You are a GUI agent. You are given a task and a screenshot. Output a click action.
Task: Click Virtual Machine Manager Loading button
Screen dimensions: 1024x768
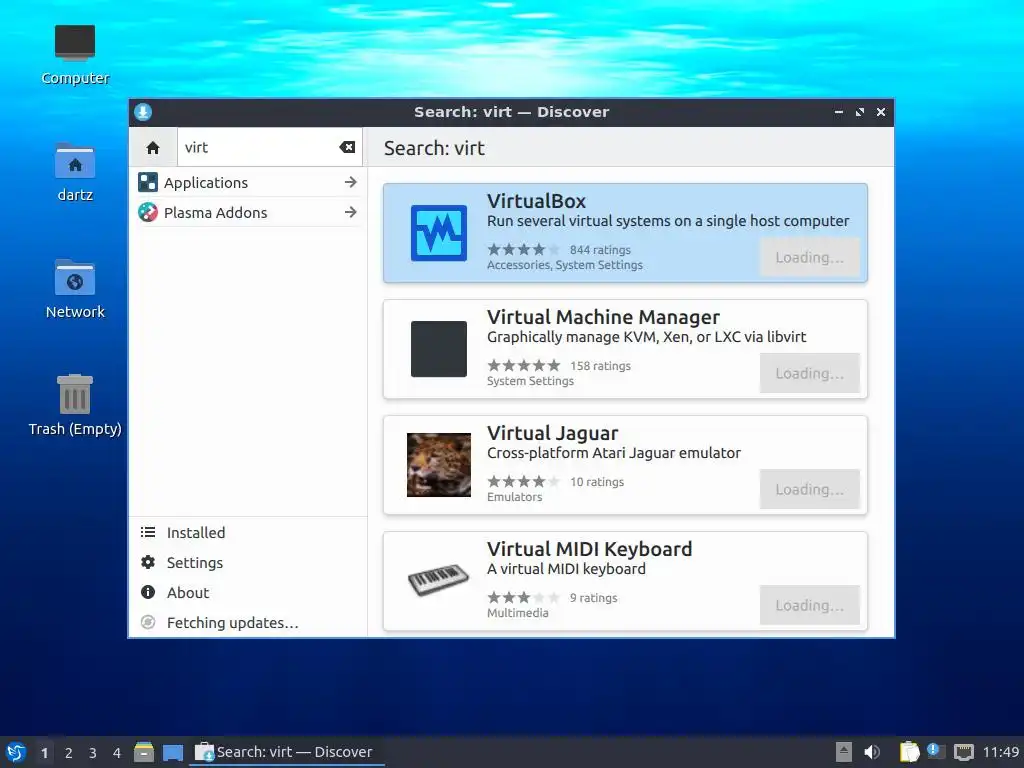(809, 373)
